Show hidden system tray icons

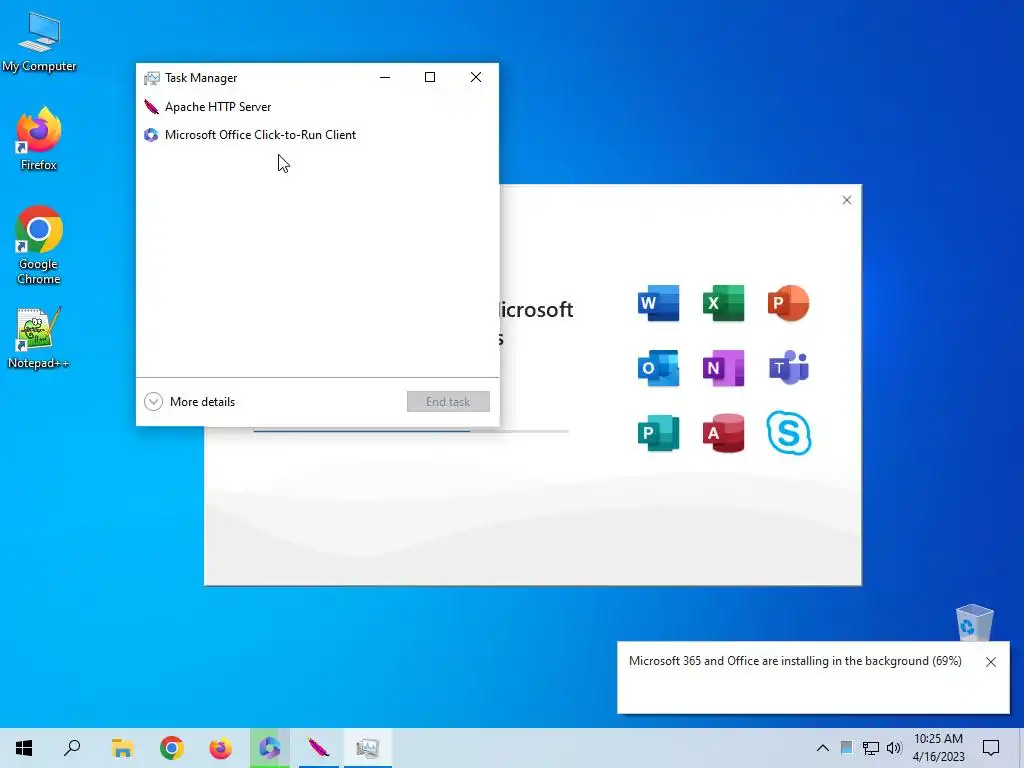pos(823,748)
